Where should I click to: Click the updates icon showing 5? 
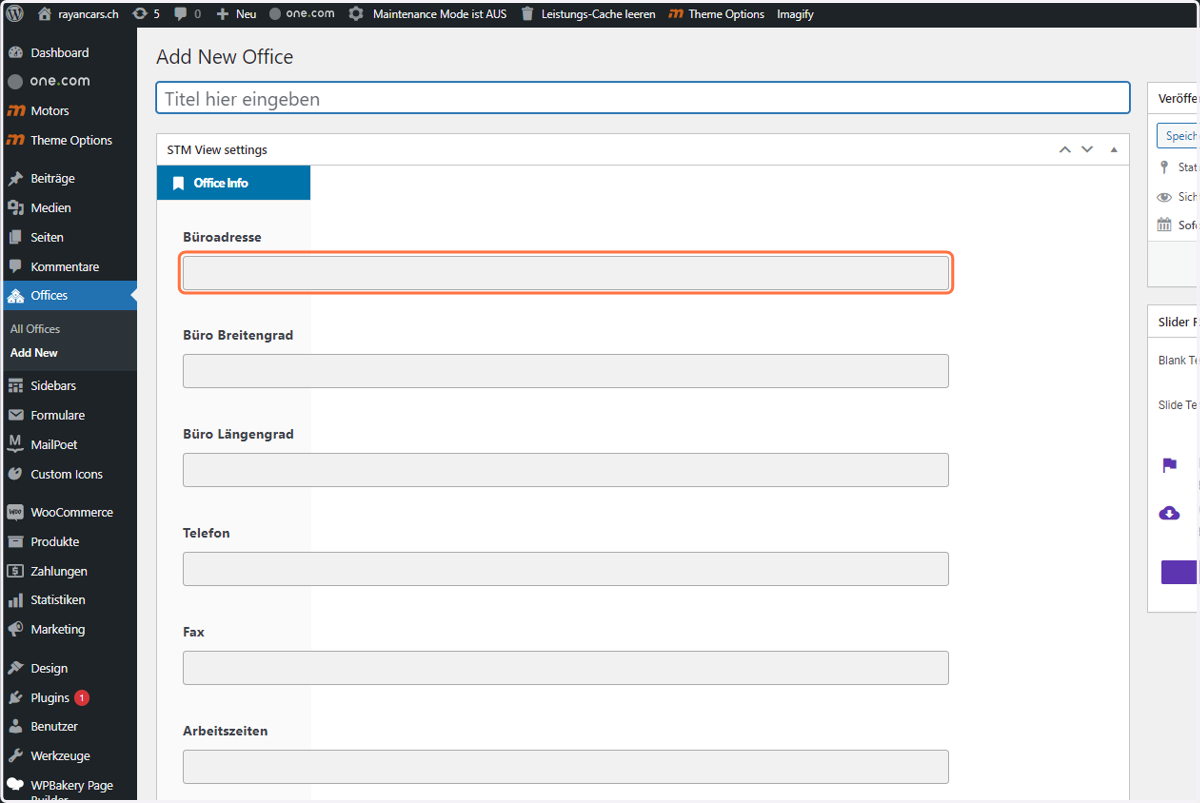(146, 14)
